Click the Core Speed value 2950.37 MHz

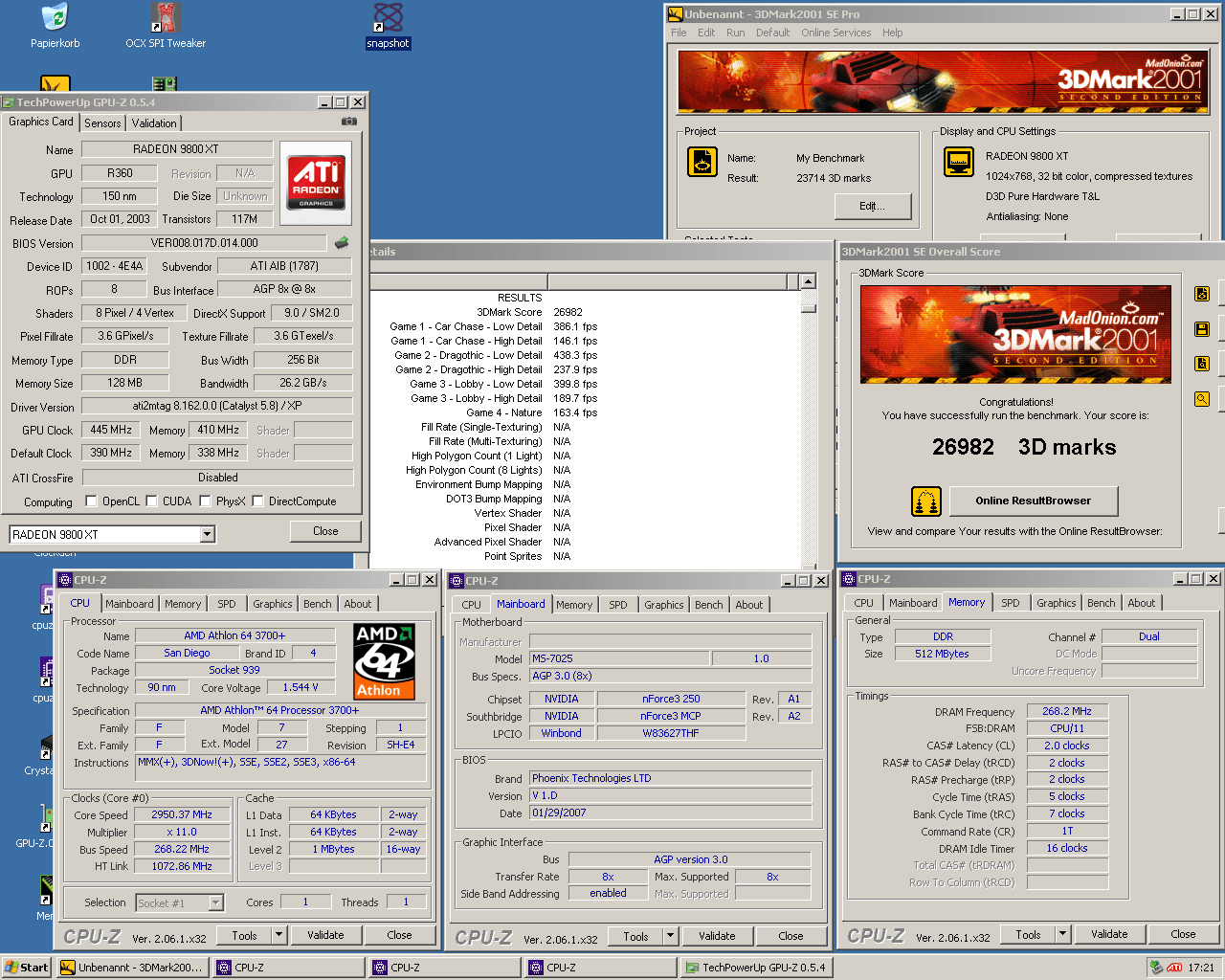[182, 815]
